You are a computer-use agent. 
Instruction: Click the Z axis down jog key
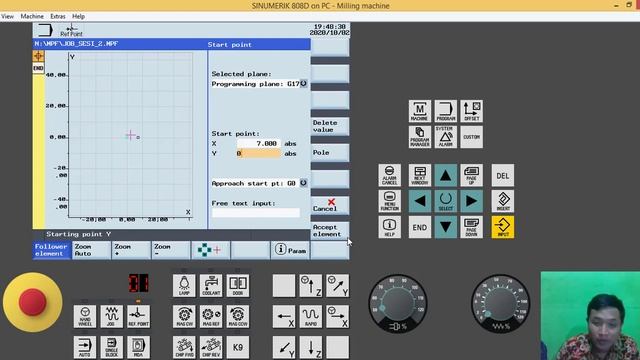(x=311, y=347)
